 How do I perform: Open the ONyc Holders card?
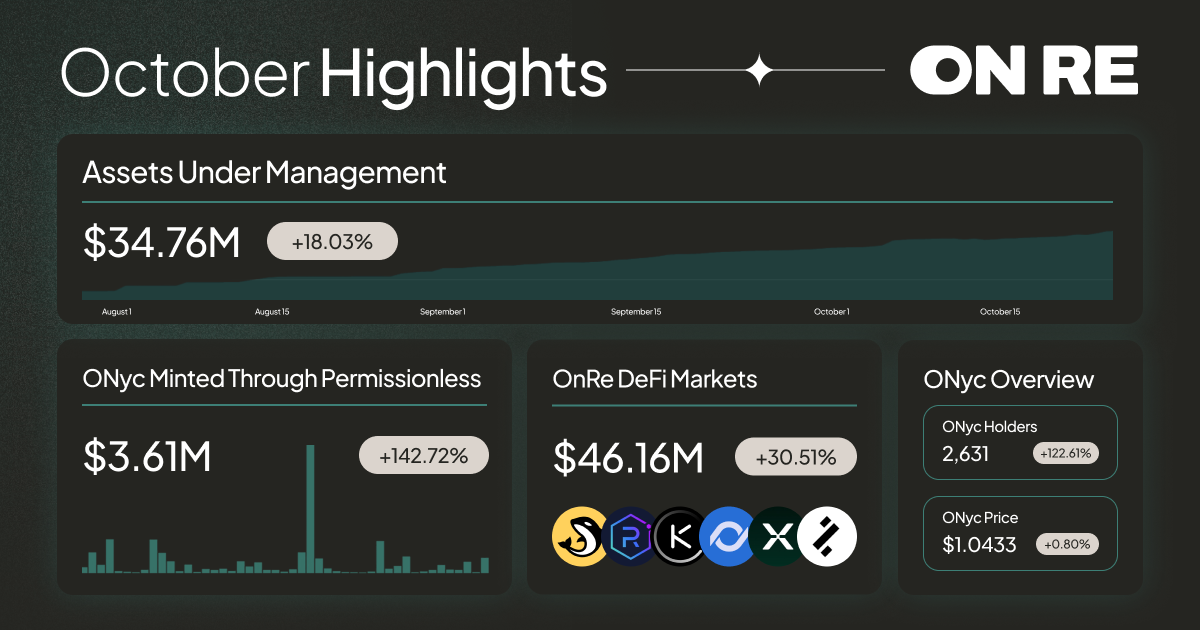[x=1020, y=442]
